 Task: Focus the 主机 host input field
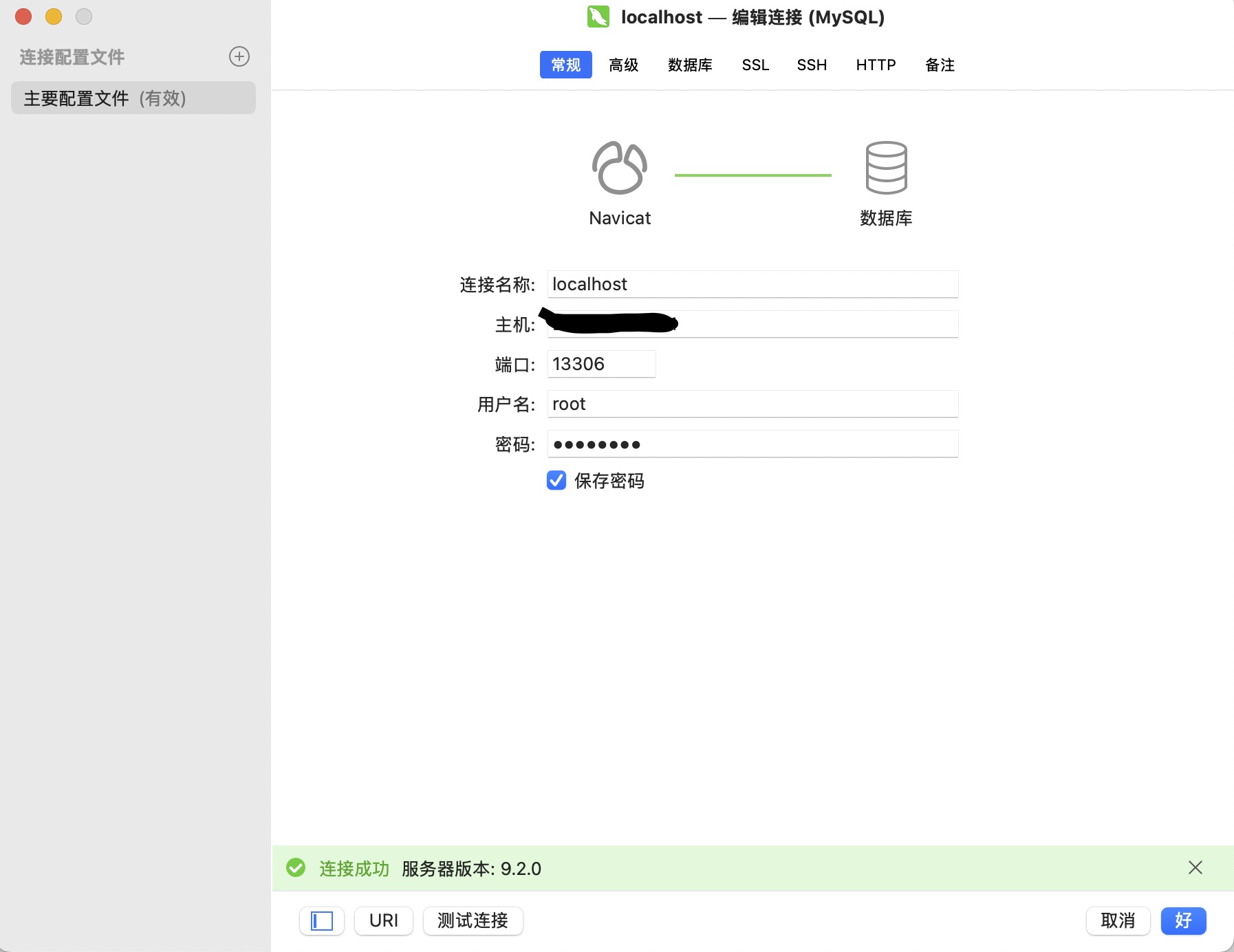753,324
